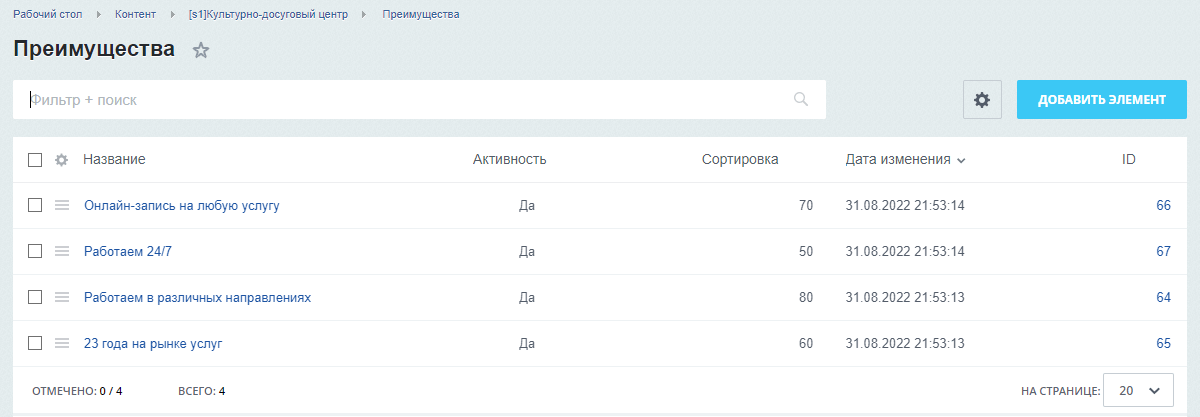Viewport: 1200px width, 417px height.
Task: Open list settings gear button beside search
Action: click(x=982, y=100)
